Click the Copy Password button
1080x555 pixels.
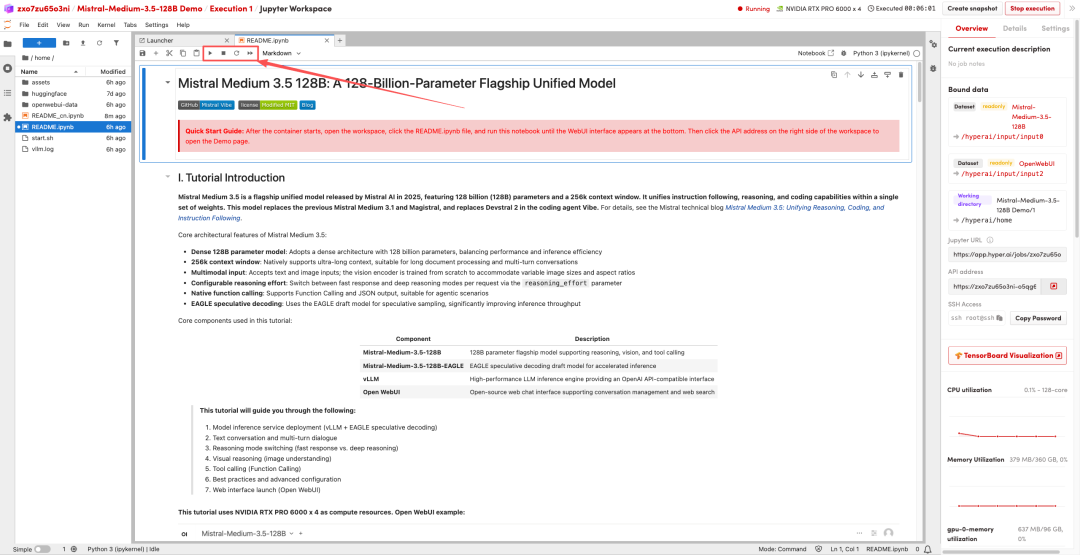tap(1038, 318)
